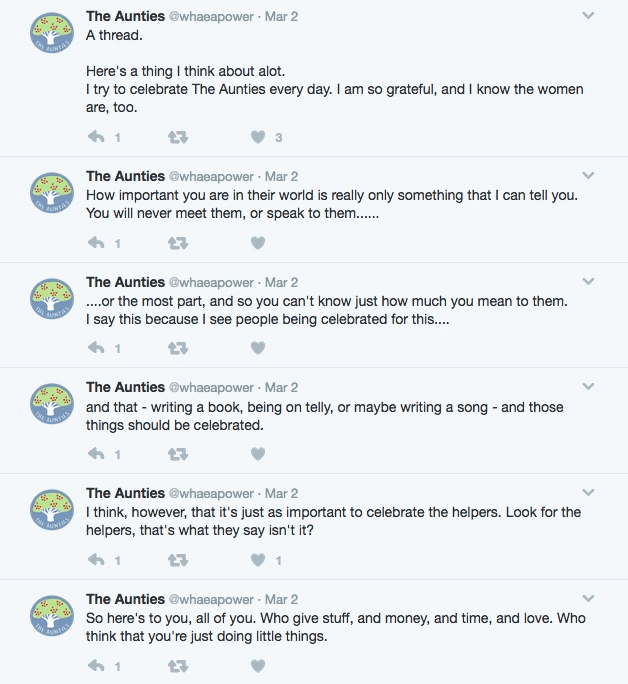This screenshot has width=628, height=684.
Task: Like the 'How important you are' tweet
Action: tap(258, 242)
